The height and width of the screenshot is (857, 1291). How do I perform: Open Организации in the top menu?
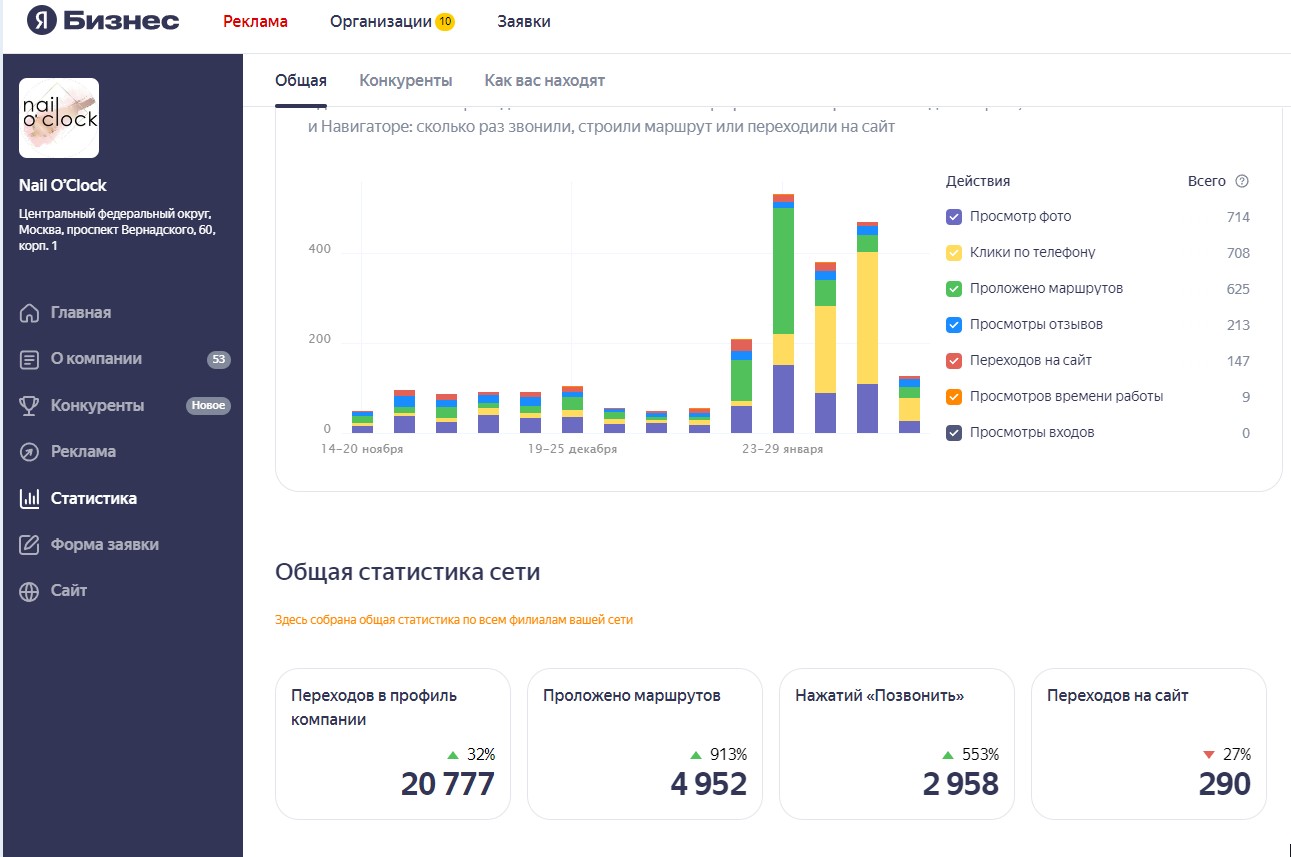click(381, 22)
